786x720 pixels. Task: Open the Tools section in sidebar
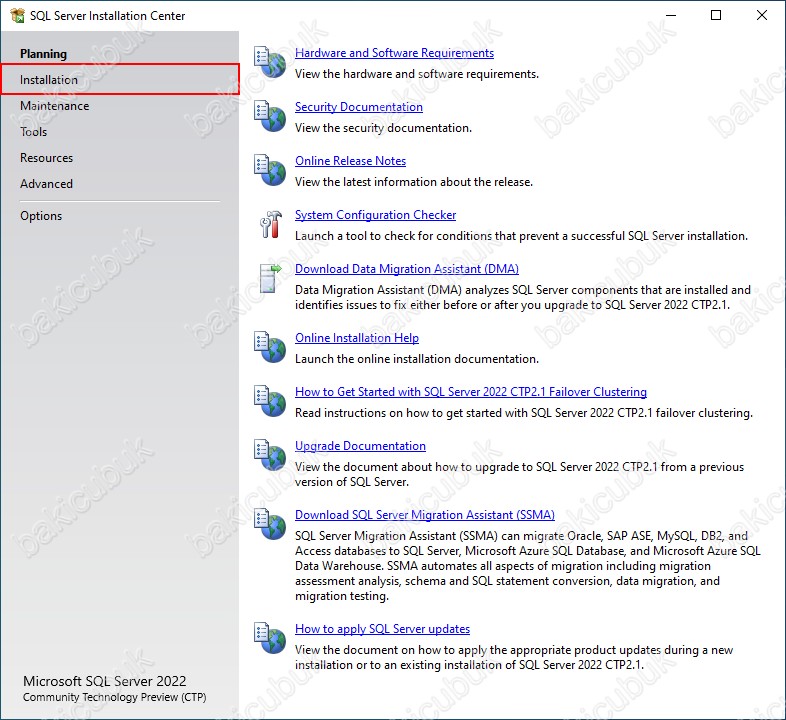(x=34, y=132)
